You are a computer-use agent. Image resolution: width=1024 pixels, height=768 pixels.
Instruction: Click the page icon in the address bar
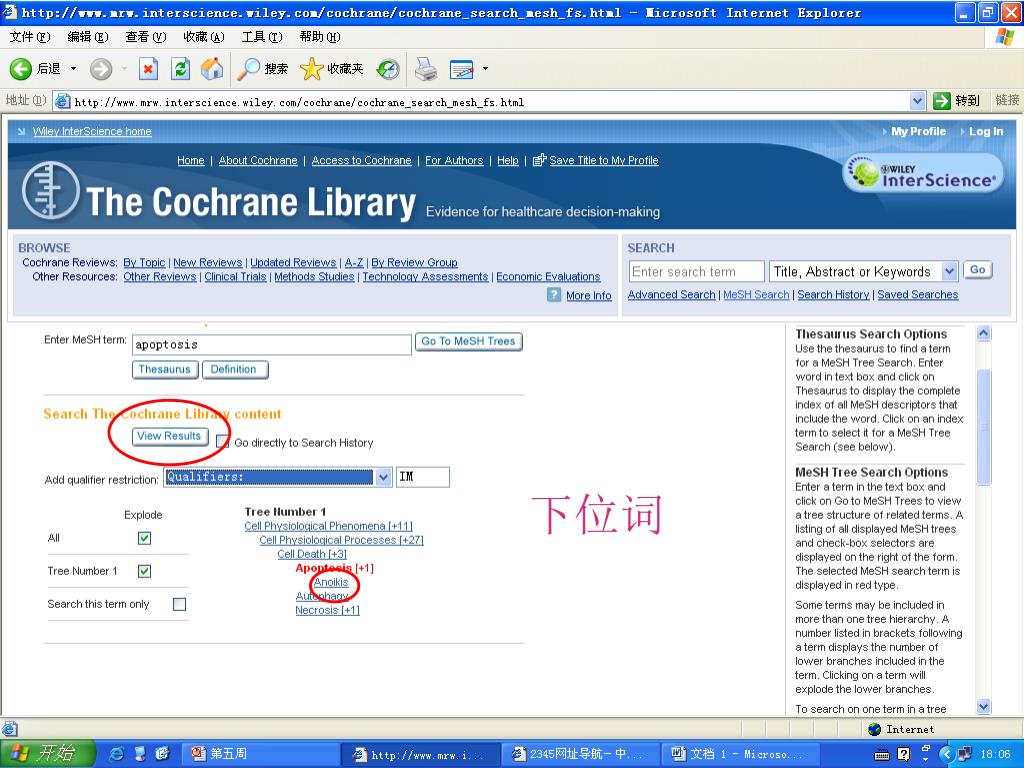pos(63,101)
